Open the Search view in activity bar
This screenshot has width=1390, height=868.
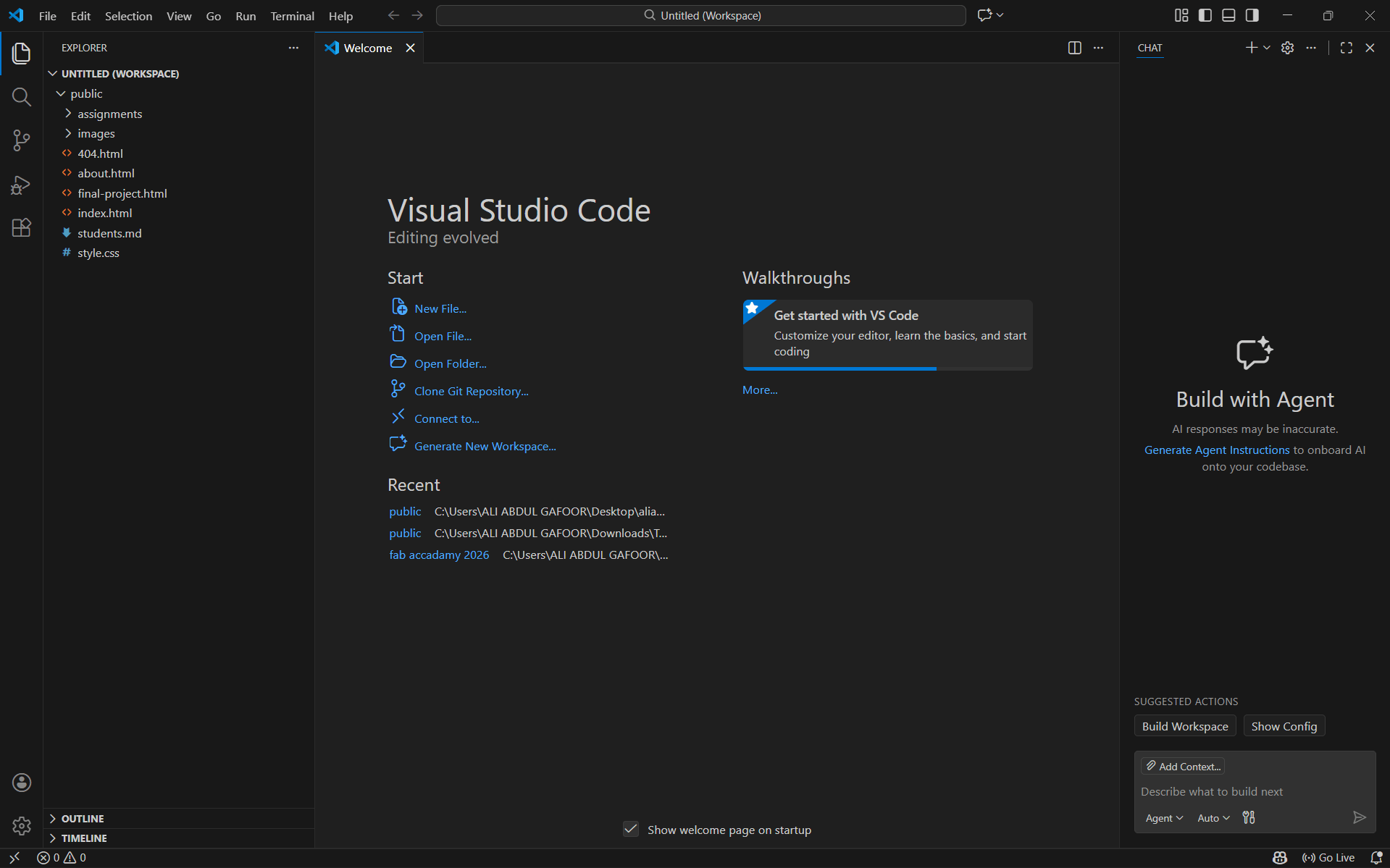point(22,97)
